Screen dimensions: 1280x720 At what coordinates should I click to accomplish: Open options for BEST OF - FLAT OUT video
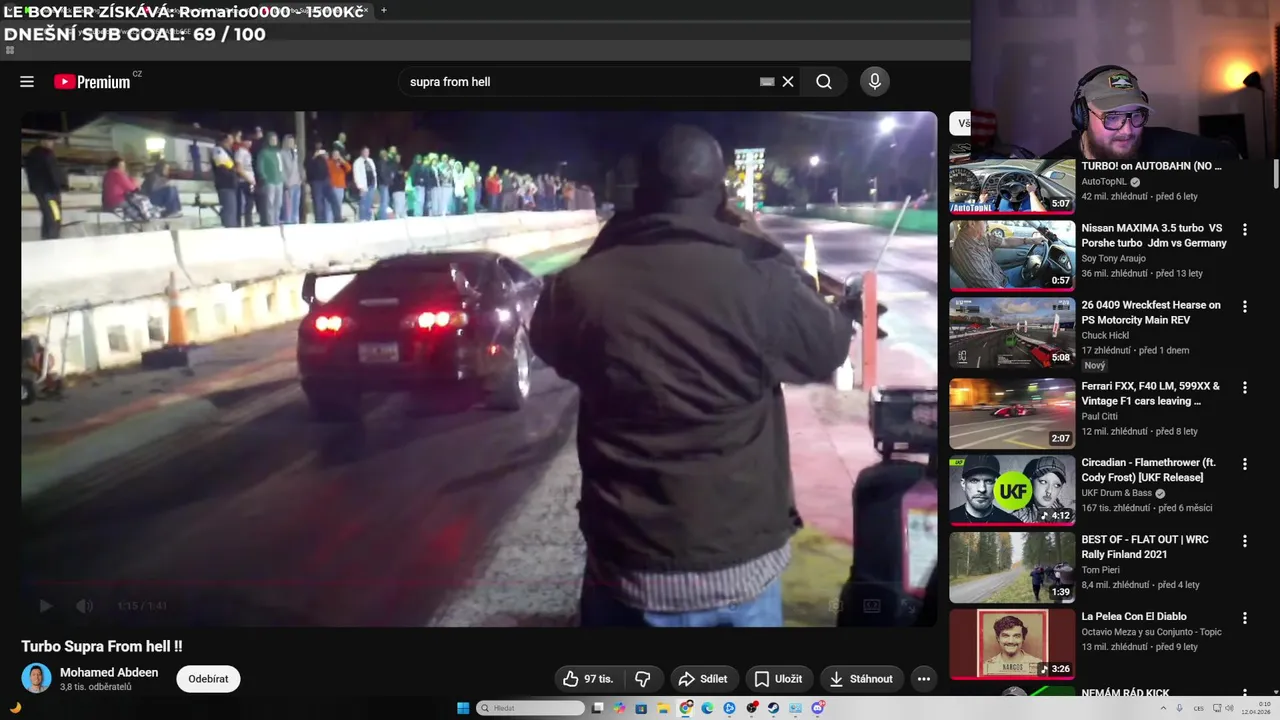[x=1245, y=541]
